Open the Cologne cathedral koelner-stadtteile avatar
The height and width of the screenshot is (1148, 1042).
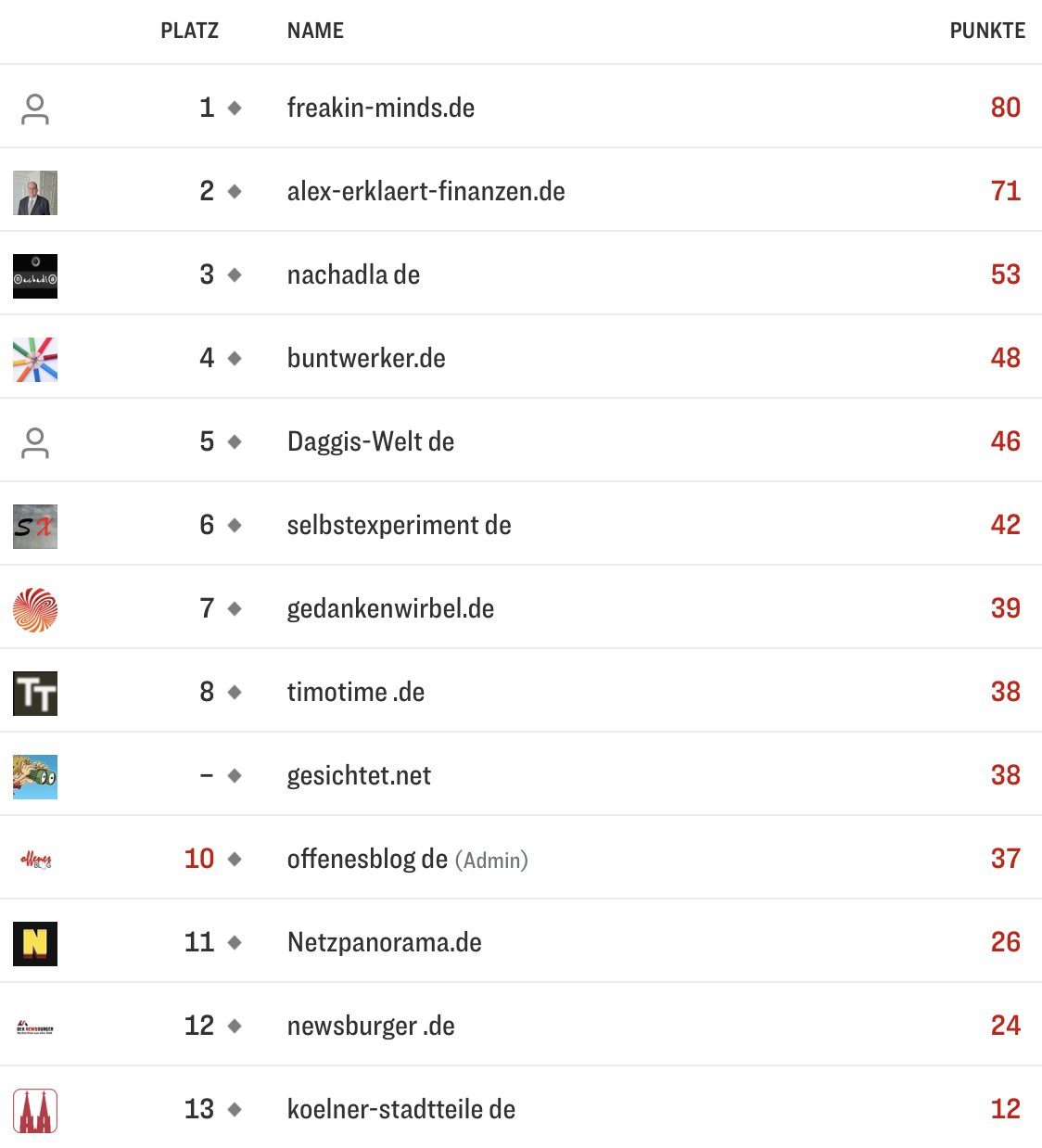[x=35, y=1111]
